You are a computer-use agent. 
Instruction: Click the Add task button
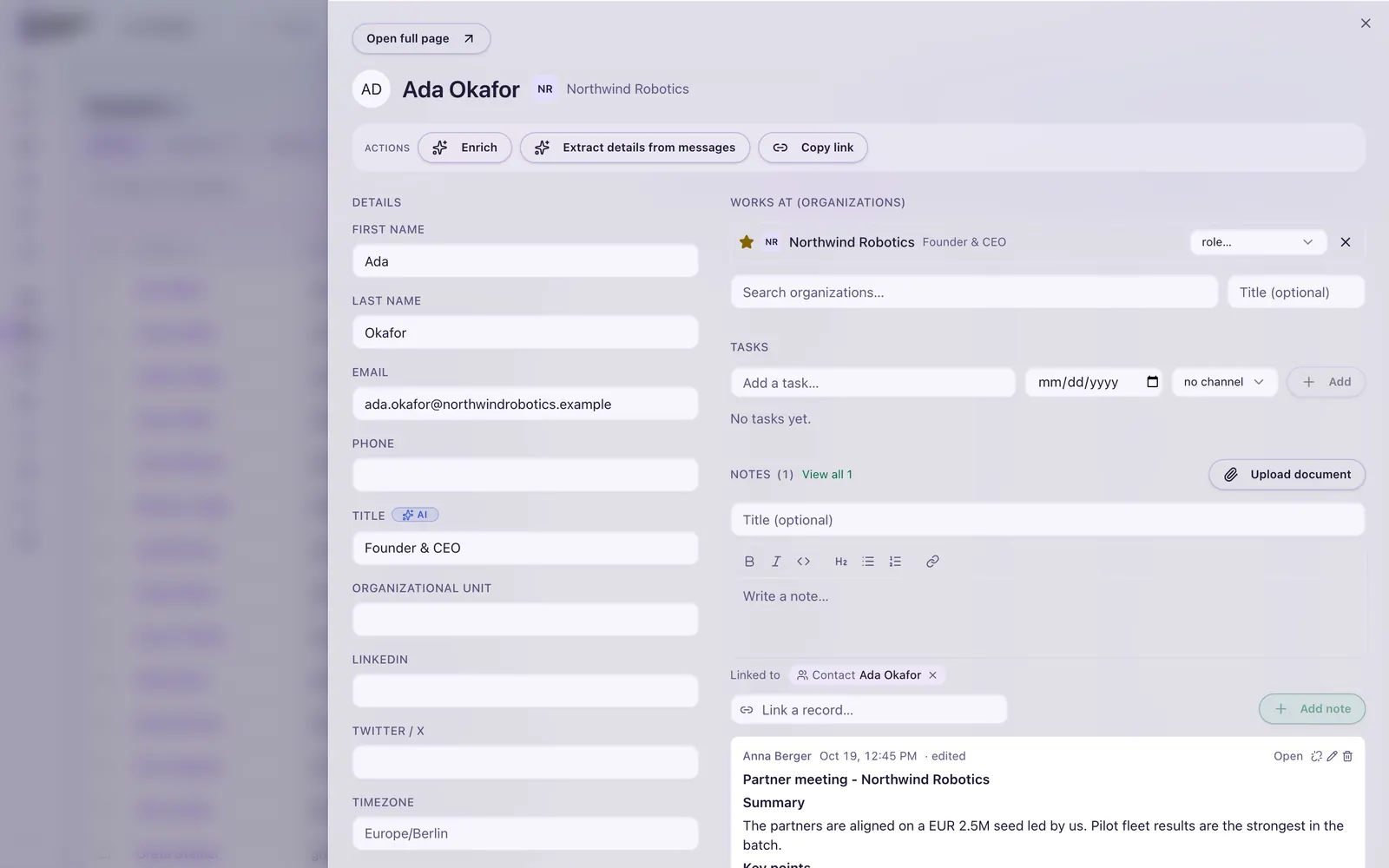1326,382
